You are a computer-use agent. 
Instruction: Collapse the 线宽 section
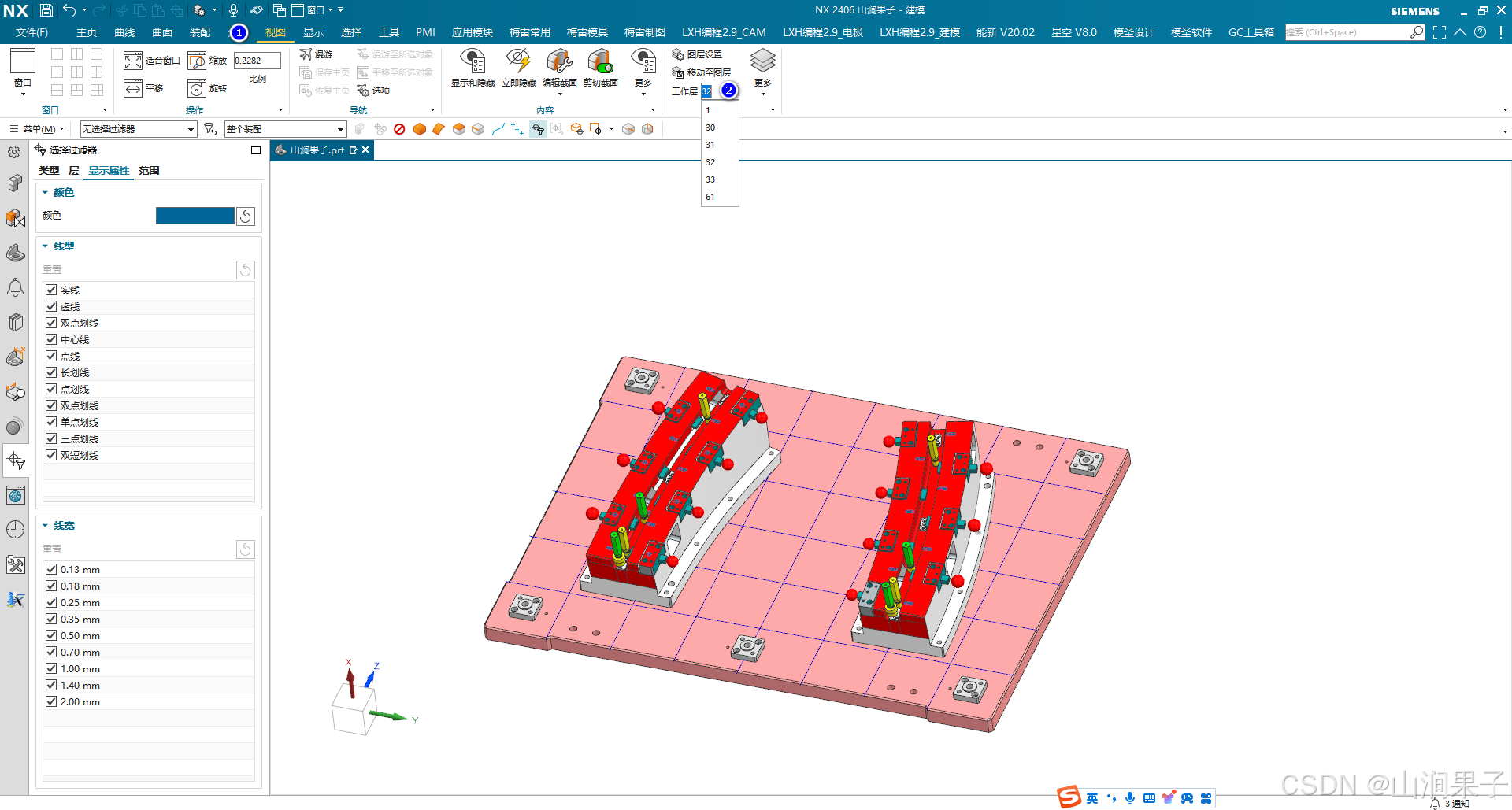45,526
